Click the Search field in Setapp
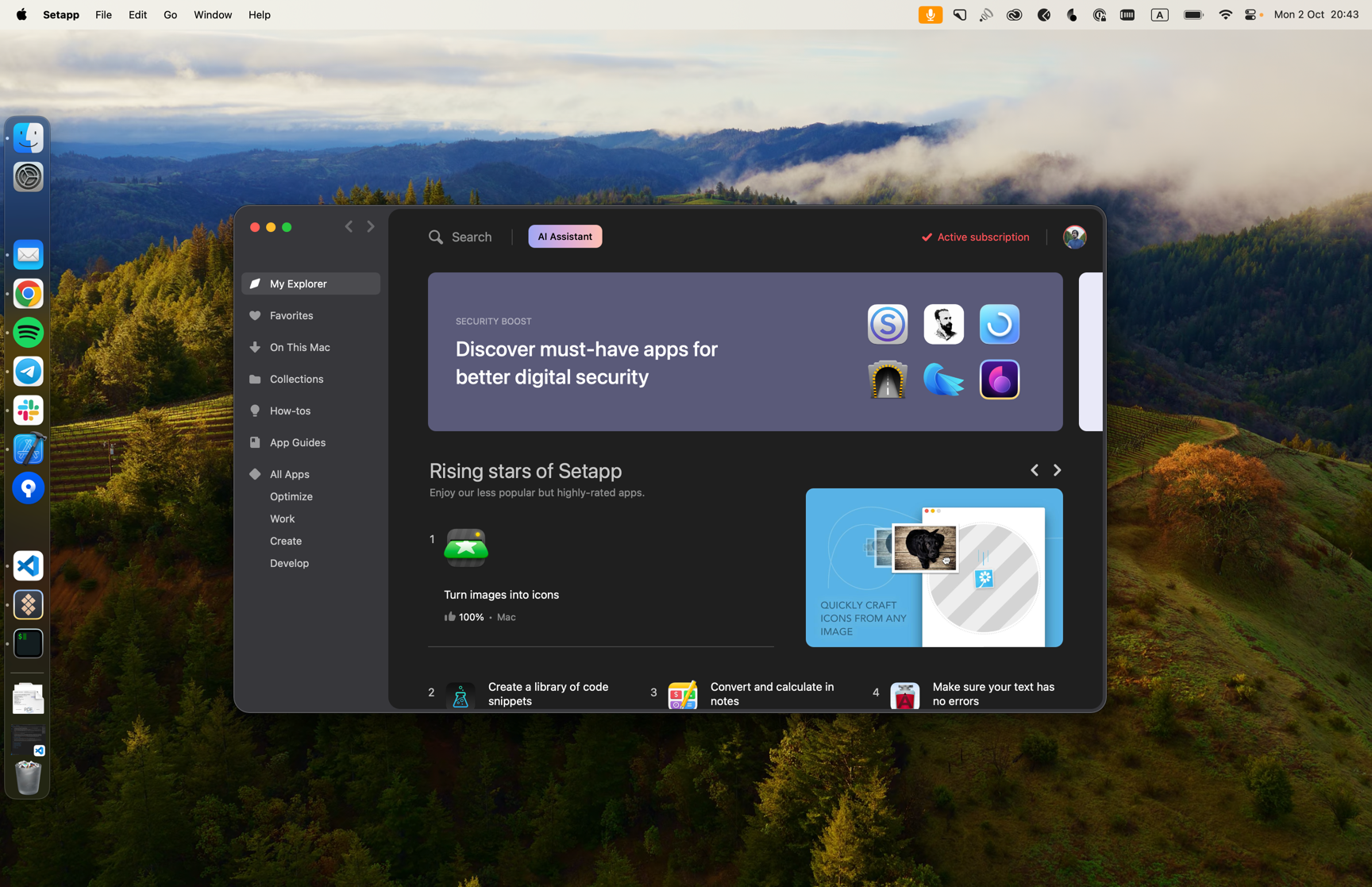The height and width of the screenshot is (887, 1372). 461,237
